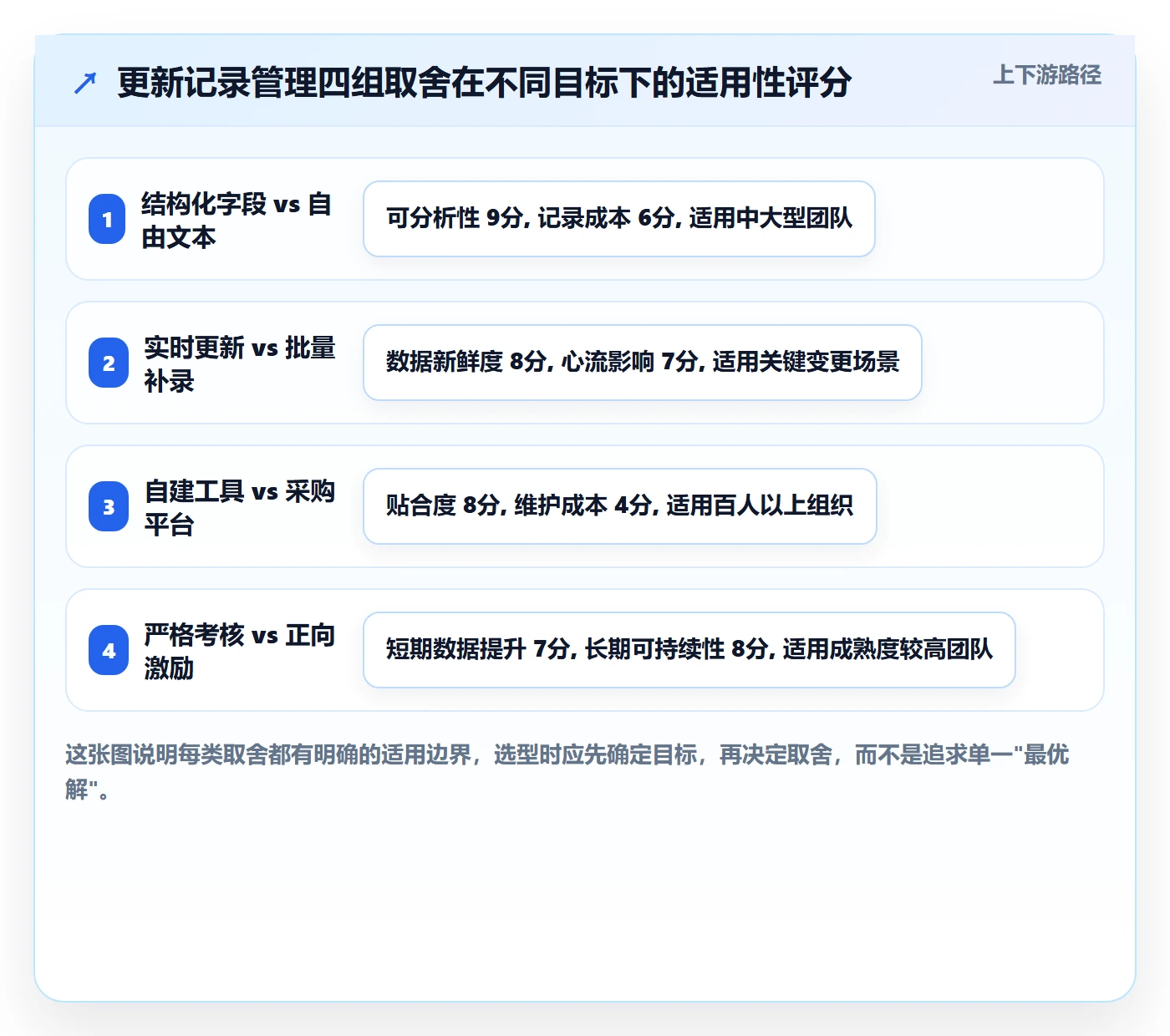Click the number 2 step badge
The image size is (1170, 1036).
[x=109, y=363]
